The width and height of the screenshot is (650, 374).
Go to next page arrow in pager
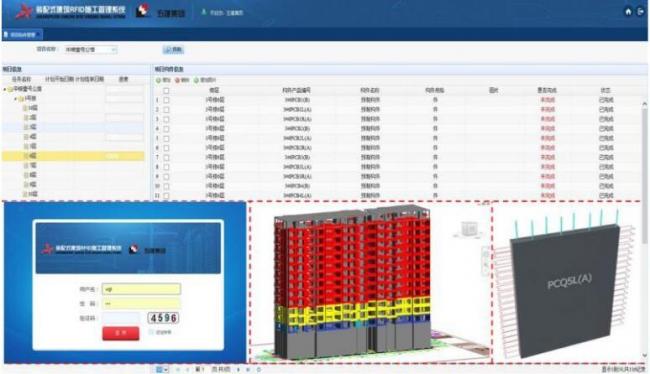238,369
